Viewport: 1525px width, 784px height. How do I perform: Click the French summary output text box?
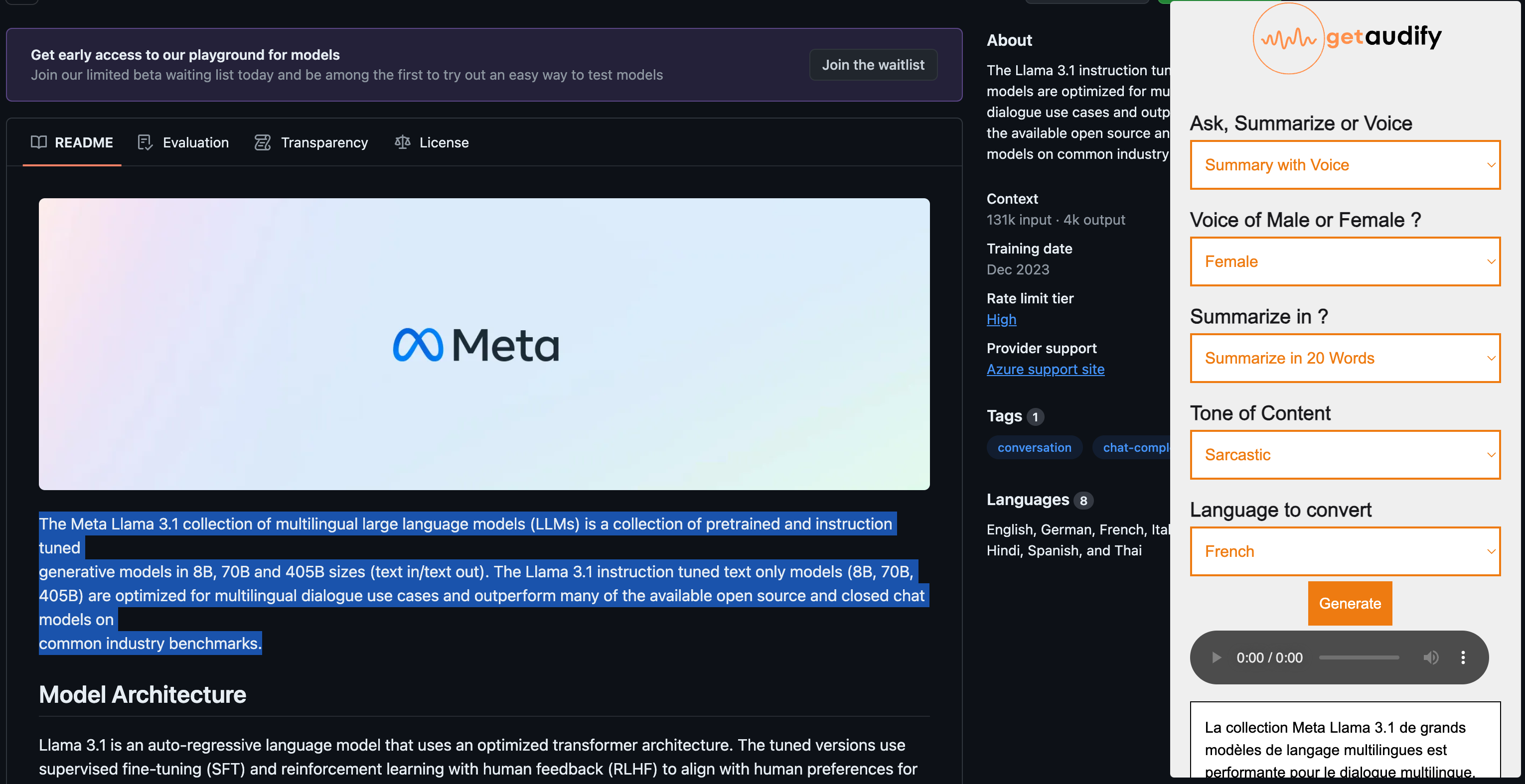click(x=1345, y=739)
